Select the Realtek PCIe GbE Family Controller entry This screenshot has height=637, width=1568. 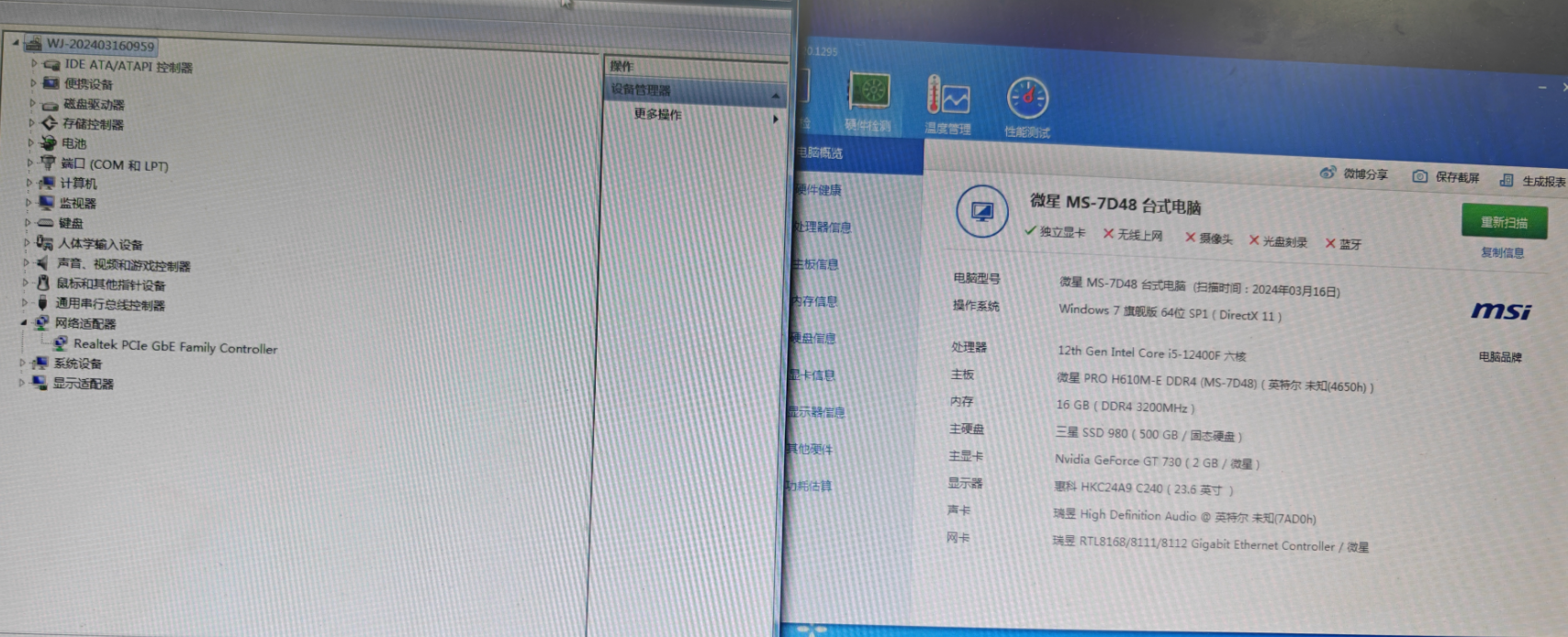(x=174, y=347)
